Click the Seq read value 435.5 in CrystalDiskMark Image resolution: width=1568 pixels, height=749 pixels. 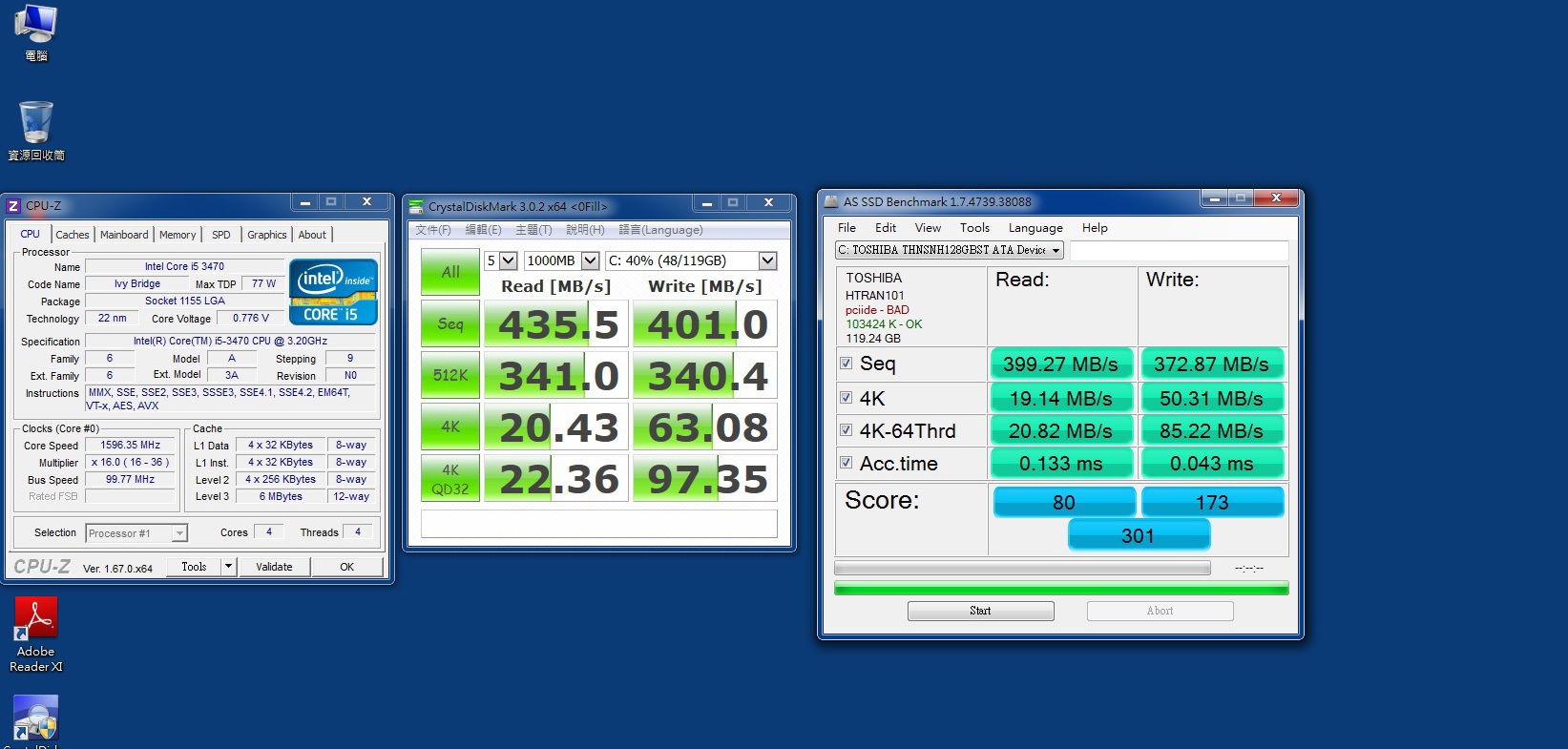tap(558, 324)
